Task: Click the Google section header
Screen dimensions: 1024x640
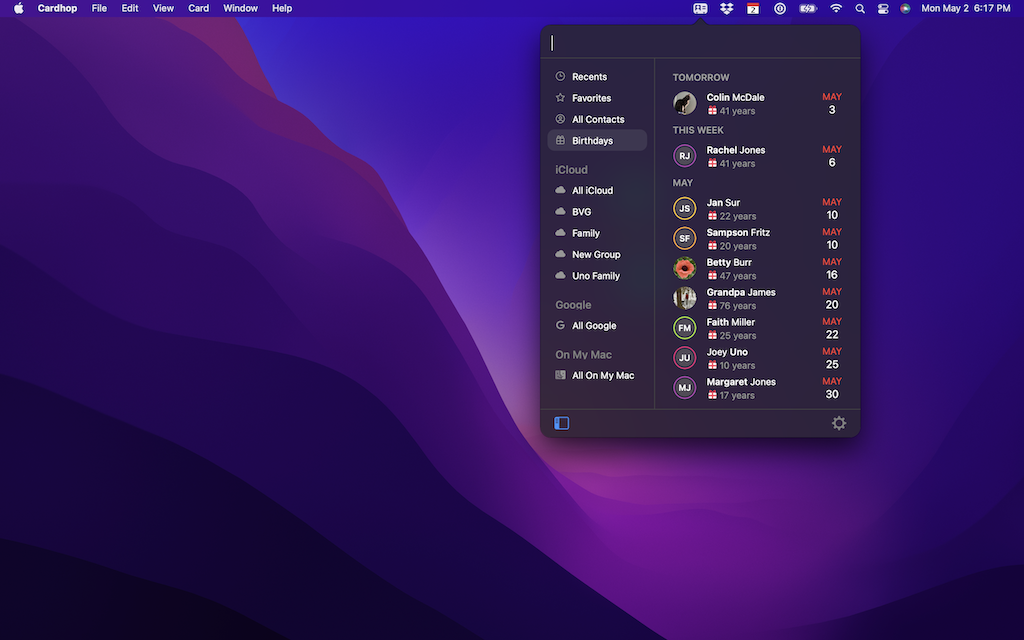Action: pos(573,305)
